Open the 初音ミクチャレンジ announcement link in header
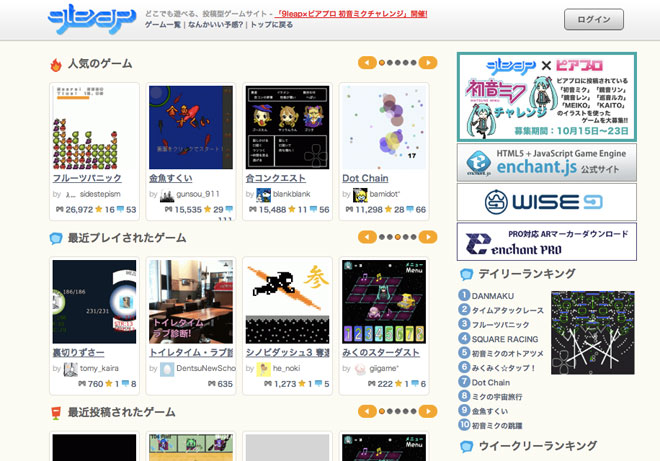This screenshot has width=660, height=461. click(351, 14)
